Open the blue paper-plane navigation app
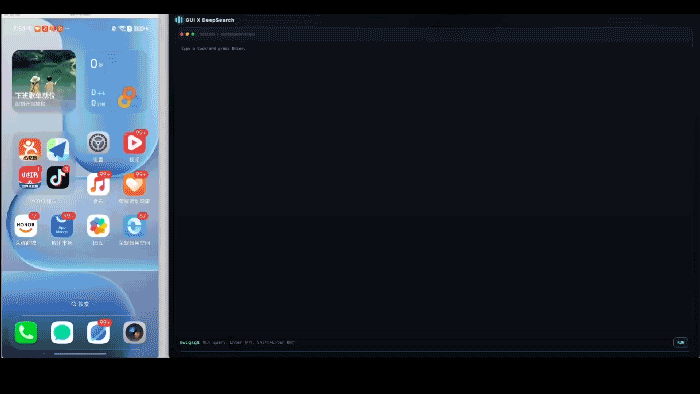700x394 pixels. coord(58,149)
